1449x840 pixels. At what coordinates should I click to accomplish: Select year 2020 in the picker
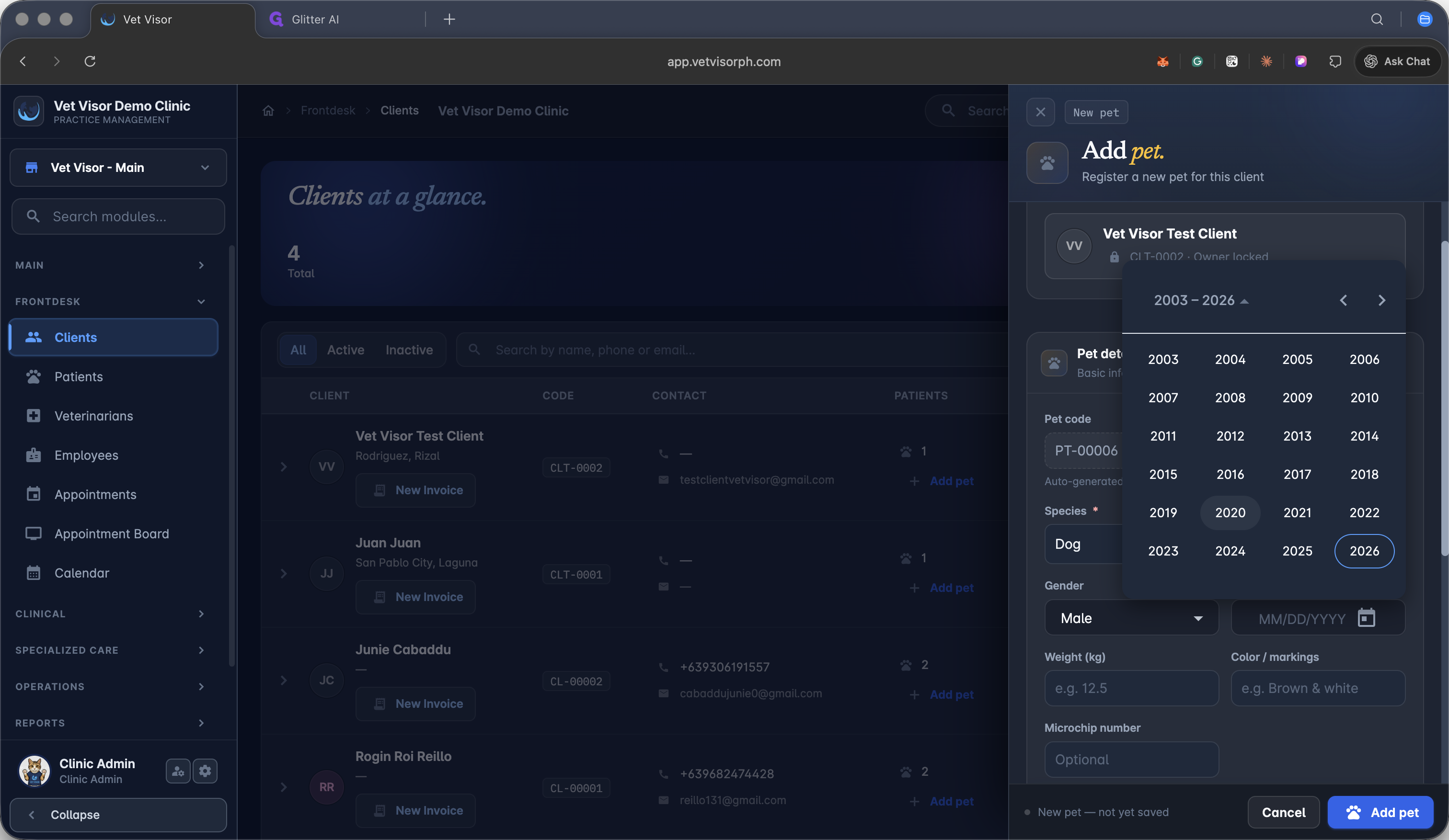1230,512
